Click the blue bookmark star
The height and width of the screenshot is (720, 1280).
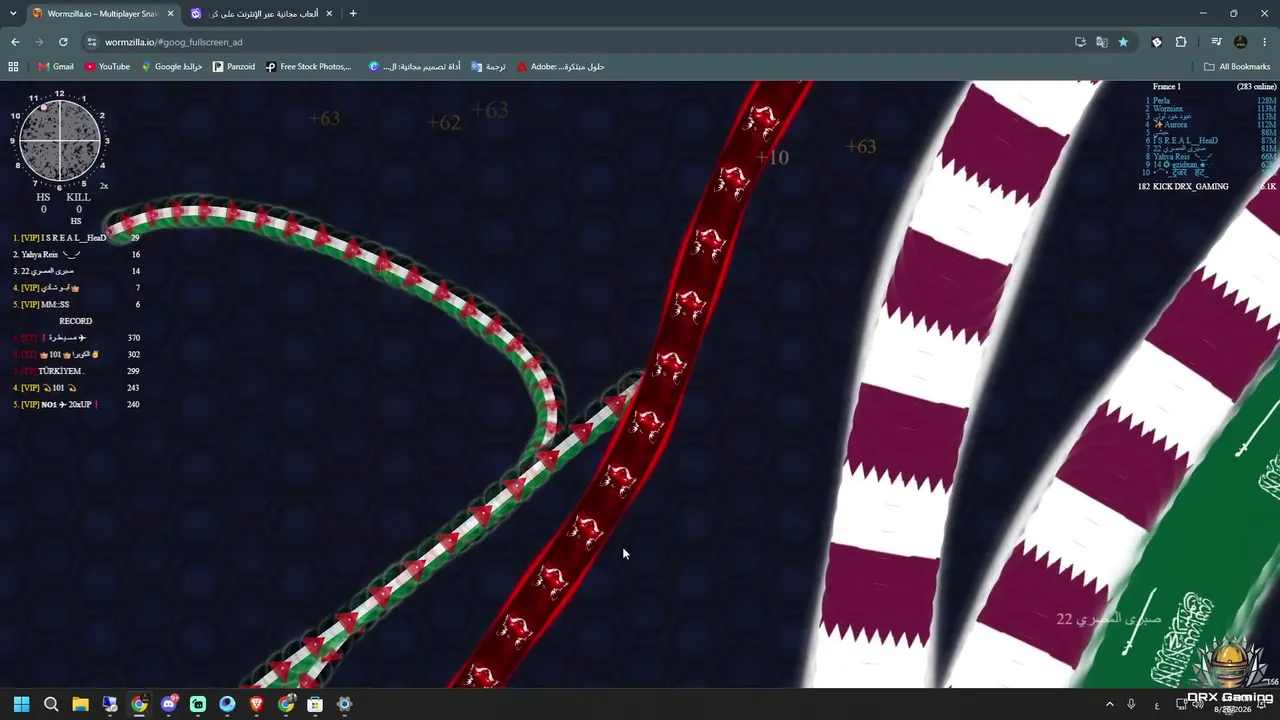coord(1123,42)
